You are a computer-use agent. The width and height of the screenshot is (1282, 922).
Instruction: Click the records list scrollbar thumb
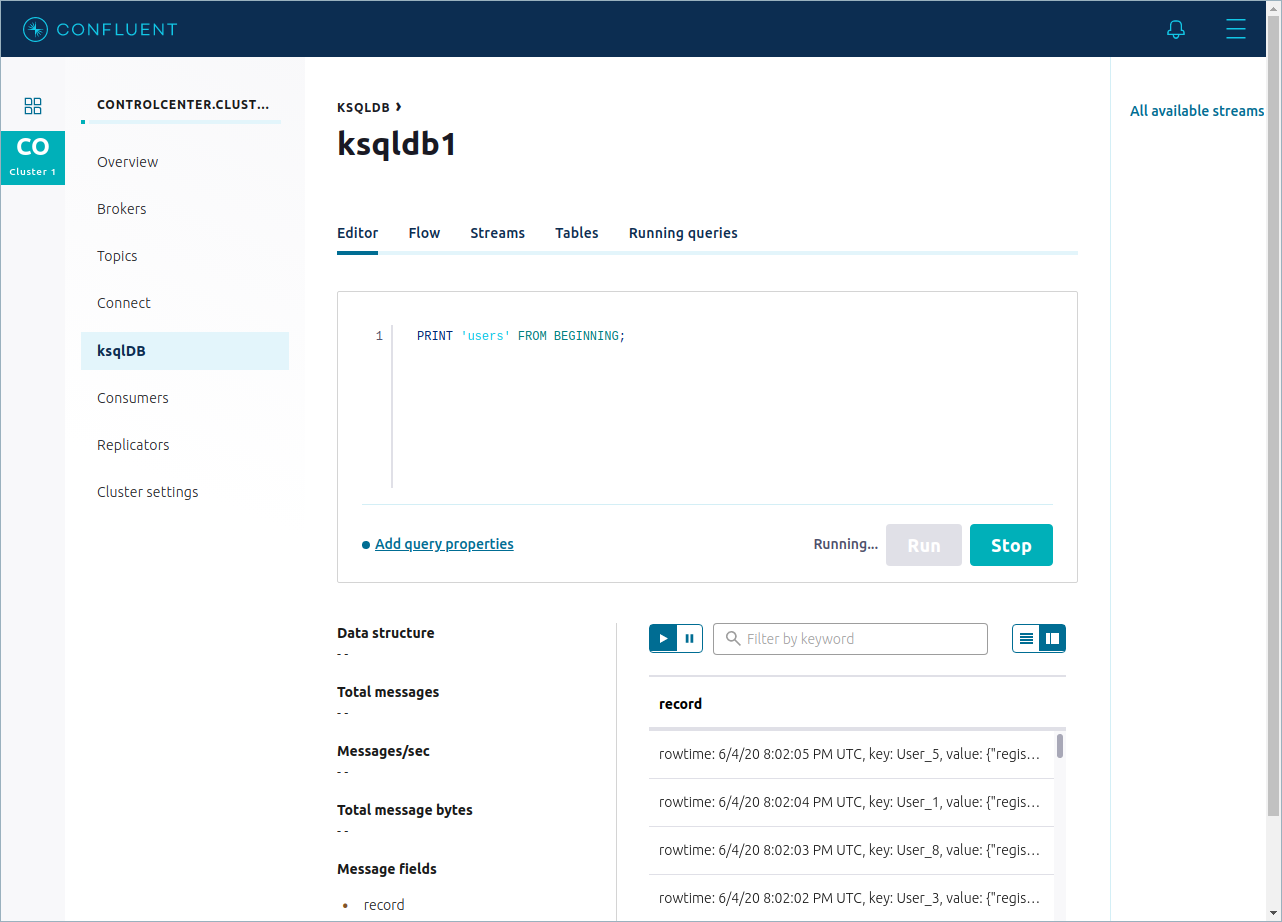(1060, 746)
